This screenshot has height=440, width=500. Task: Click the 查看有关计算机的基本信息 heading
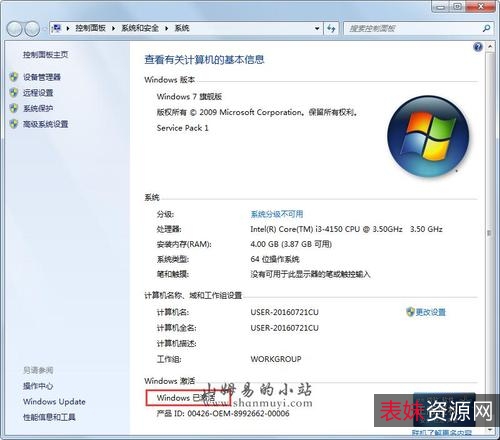point(204,60)
